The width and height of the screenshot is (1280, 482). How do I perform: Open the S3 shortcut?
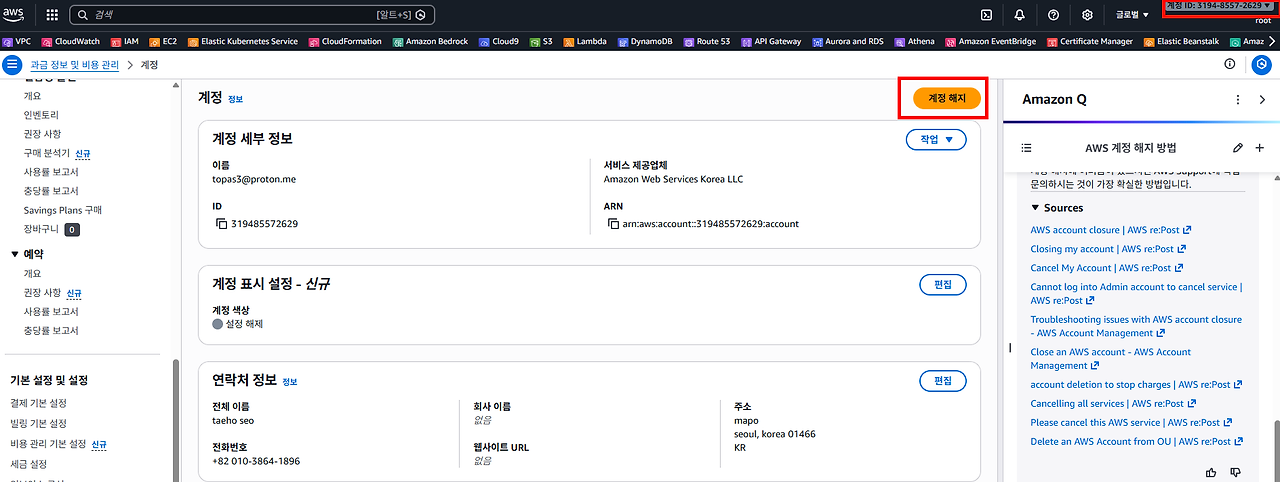point(541,42)
